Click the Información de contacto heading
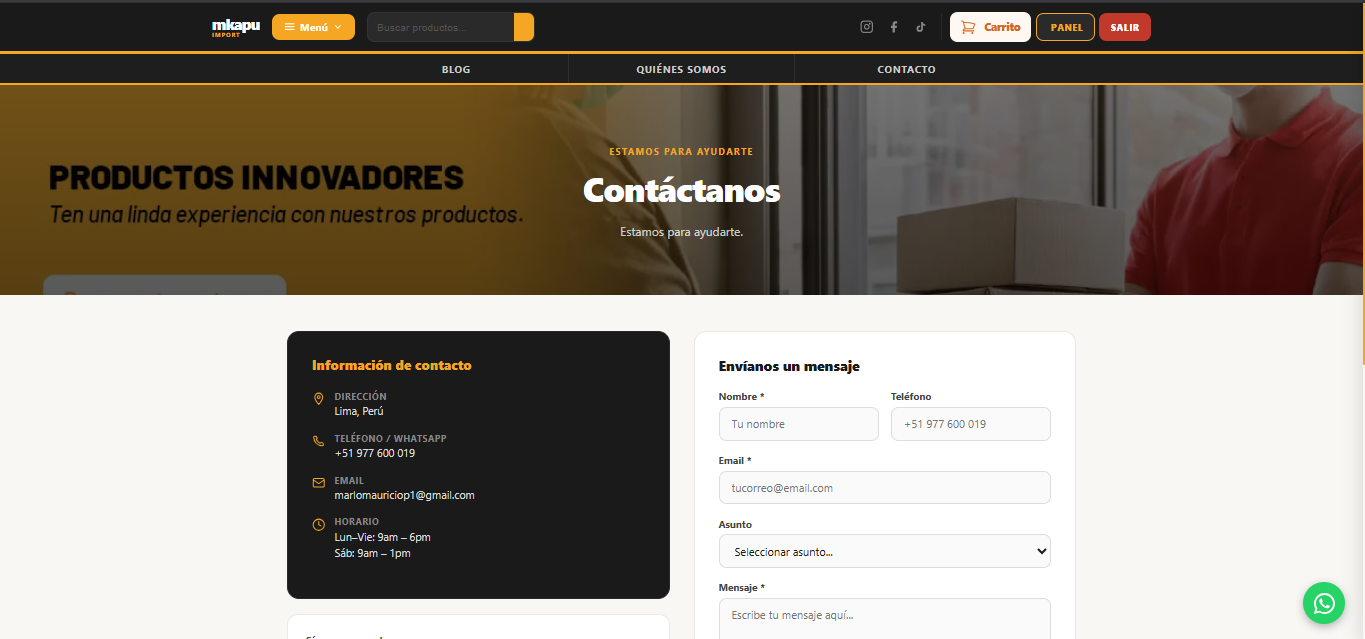The height and width of the screenshot is (639, 1365). (392, 365)
